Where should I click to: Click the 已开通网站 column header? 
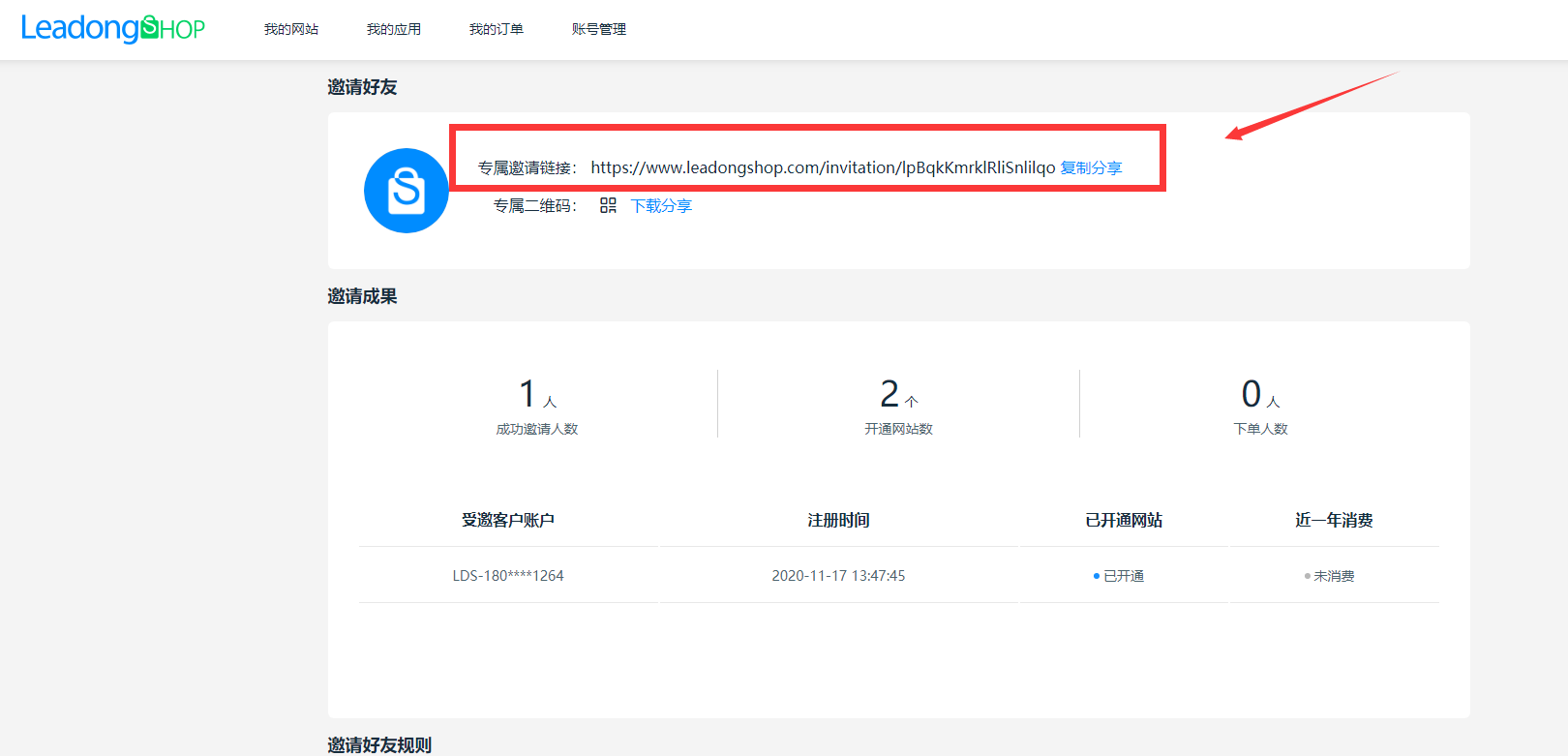pyautogui.click(x=1124, y=520)
